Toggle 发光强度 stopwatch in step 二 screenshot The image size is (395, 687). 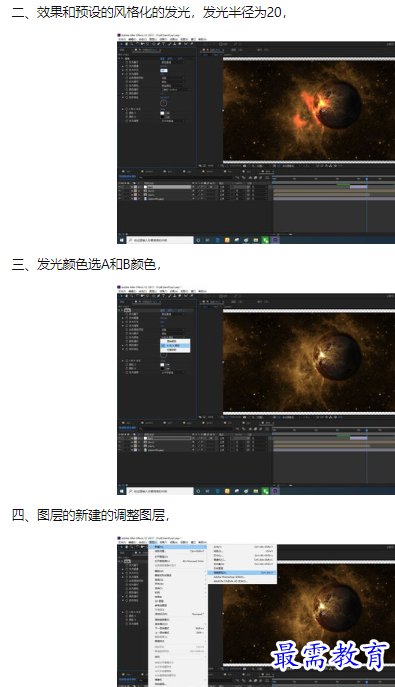(127, 74)
